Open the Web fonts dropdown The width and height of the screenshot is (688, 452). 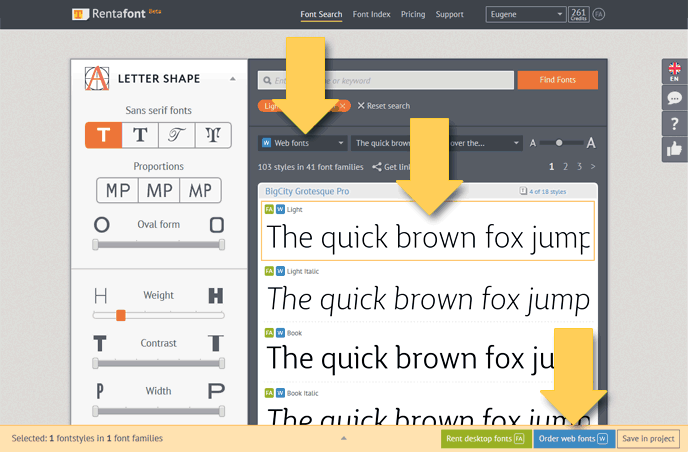(x=303, y=143)
